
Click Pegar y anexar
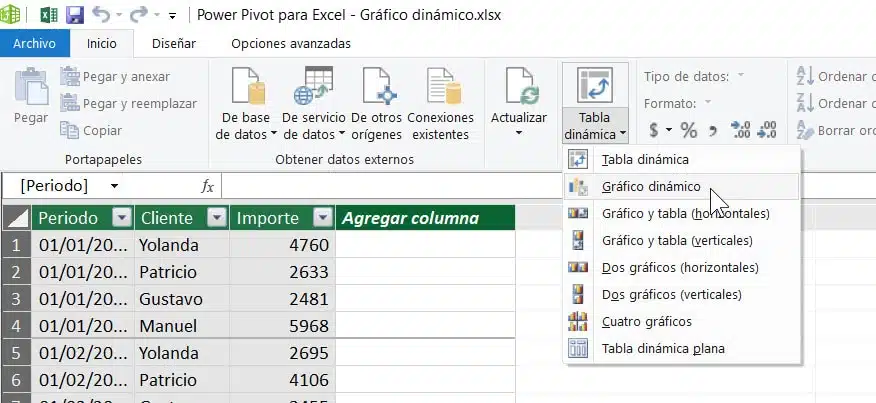(x=115, y=77)
